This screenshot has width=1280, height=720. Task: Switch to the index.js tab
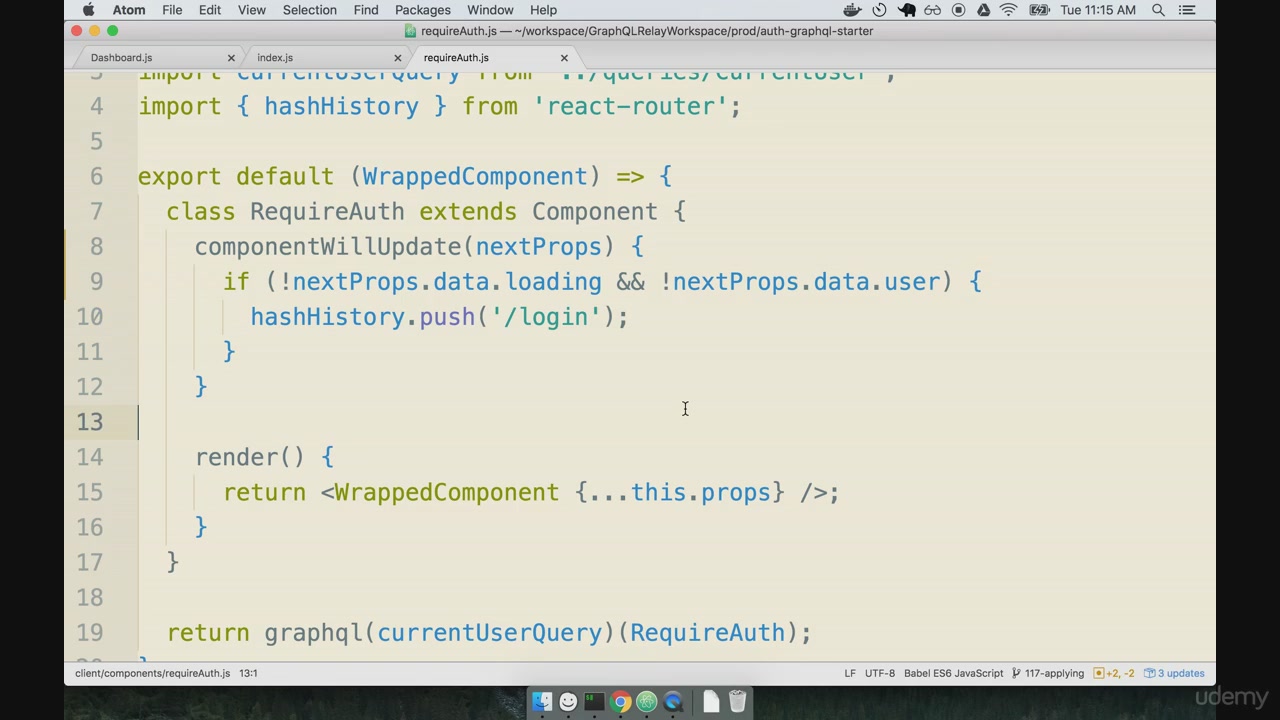[x=275, y=58]
